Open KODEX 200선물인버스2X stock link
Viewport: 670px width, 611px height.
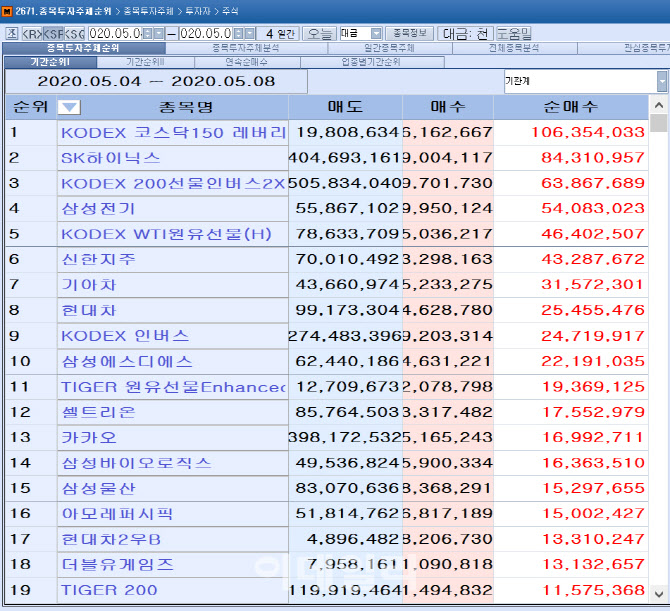pos(173,183)
